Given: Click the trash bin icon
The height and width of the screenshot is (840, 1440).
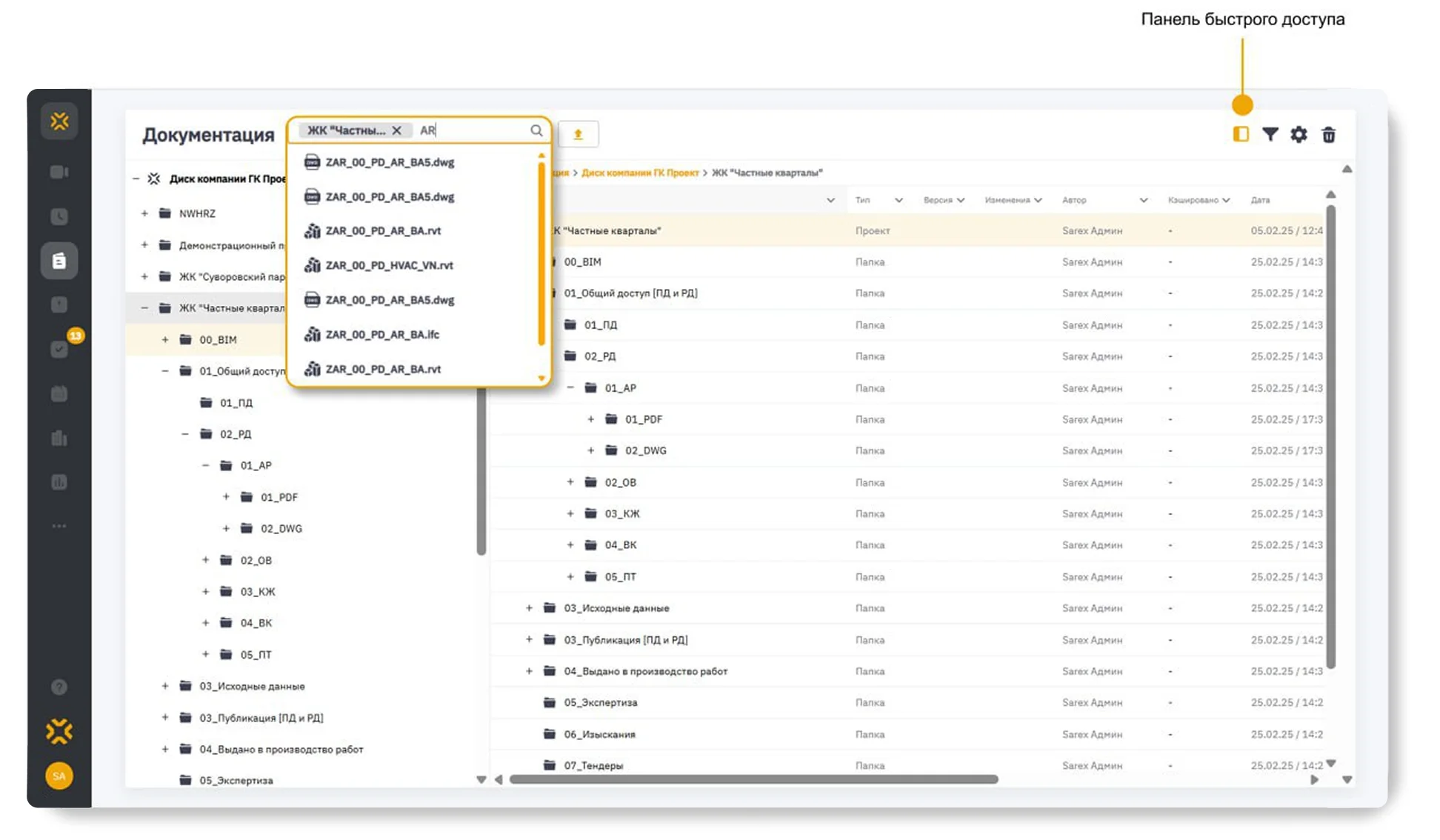Looking at the screenshot, I should (x=1328, y=135).
